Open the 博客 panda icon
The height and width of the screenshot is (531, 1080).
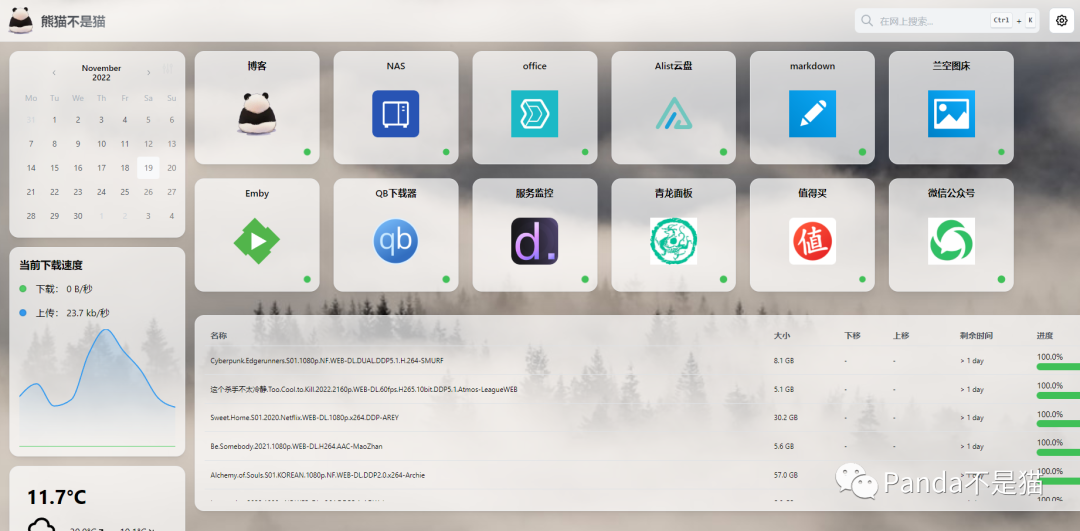point(257,114)
